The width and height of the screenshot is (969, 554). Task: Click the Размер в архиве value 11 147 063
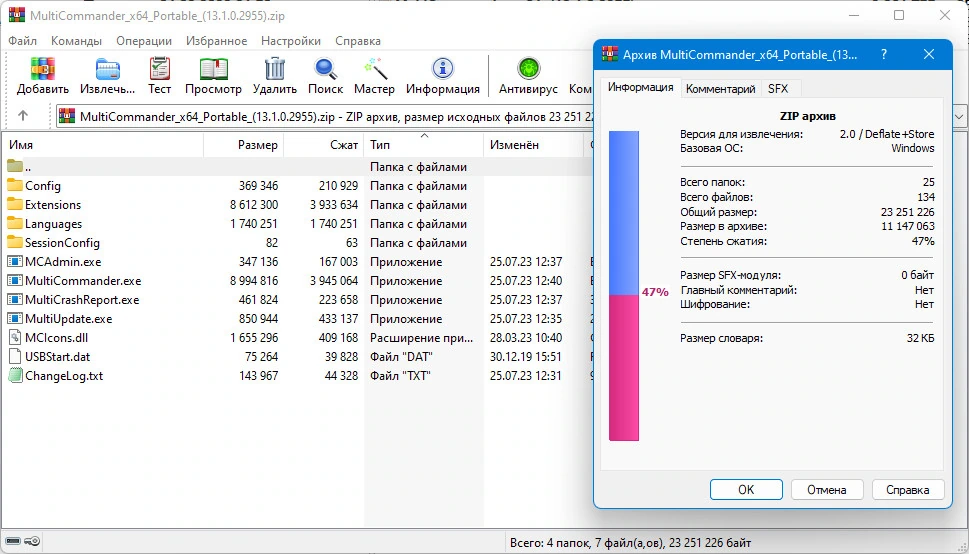tap(908, 226)
